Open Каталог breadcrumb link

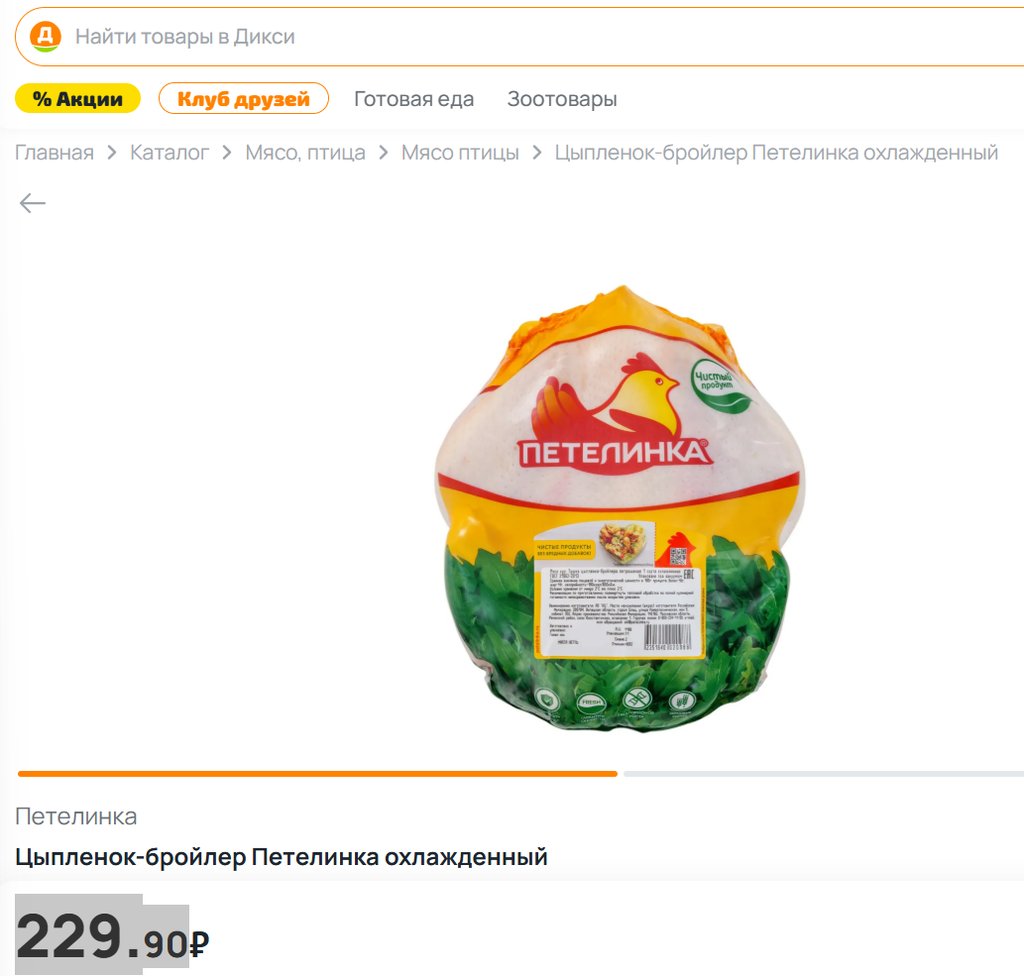[x=169, y=153]
